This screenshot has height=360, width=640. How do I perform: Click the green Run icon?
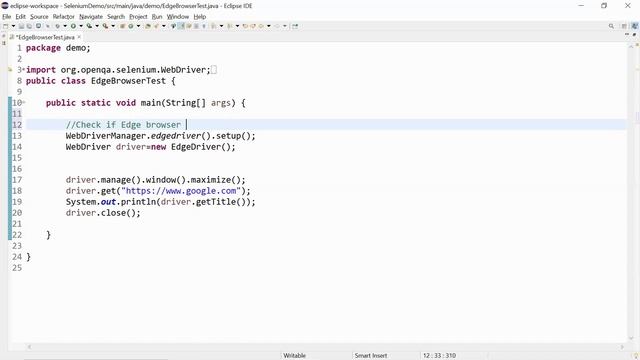coord(73,26)
